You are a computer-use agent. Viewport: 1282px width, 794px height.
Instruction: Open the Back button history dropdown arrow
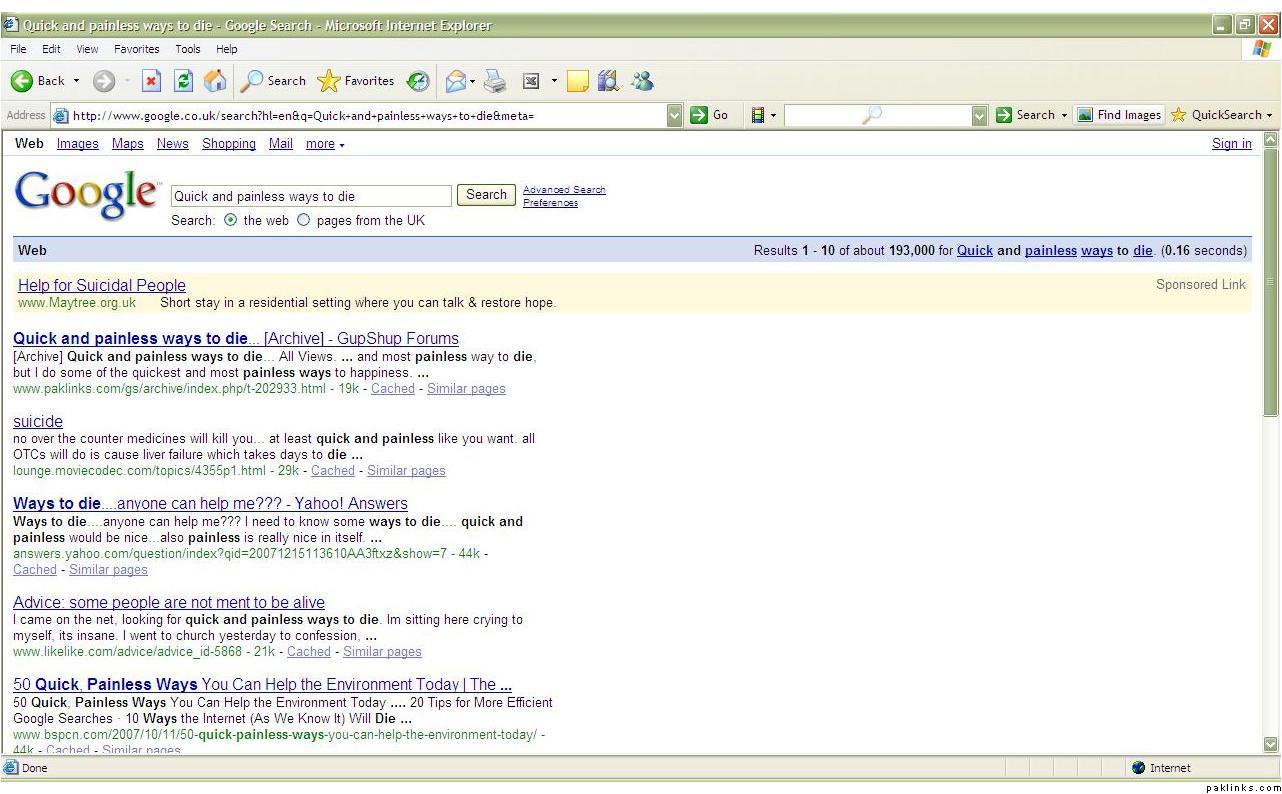tap(76, 81)
